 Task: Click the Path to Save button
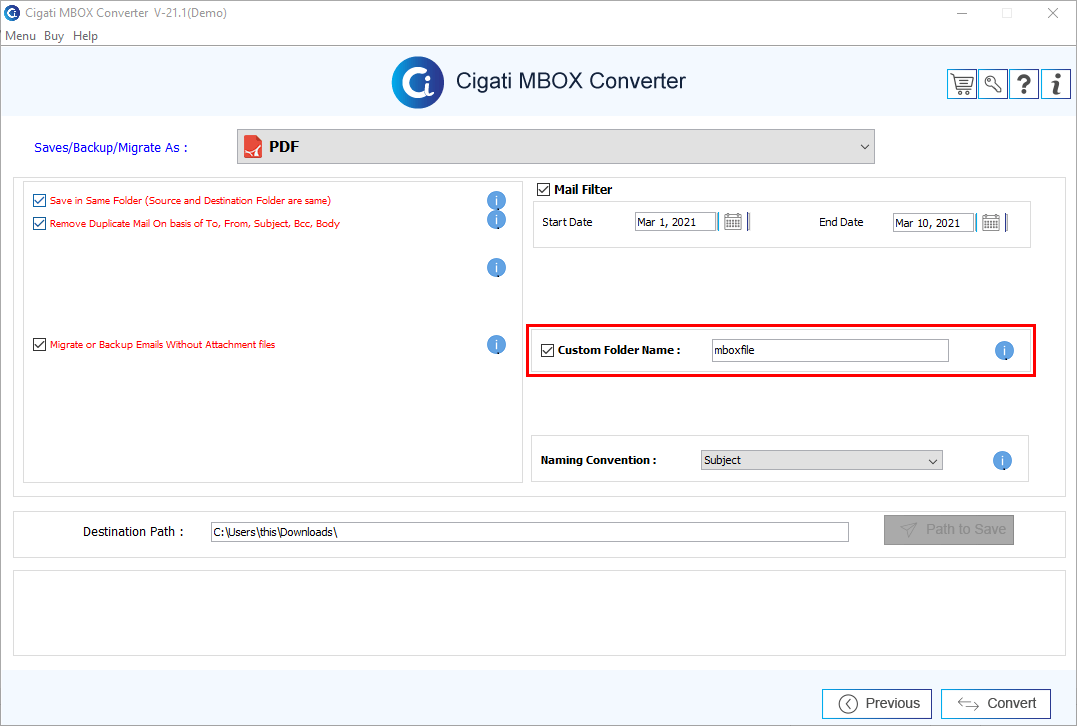coord(949,530)
